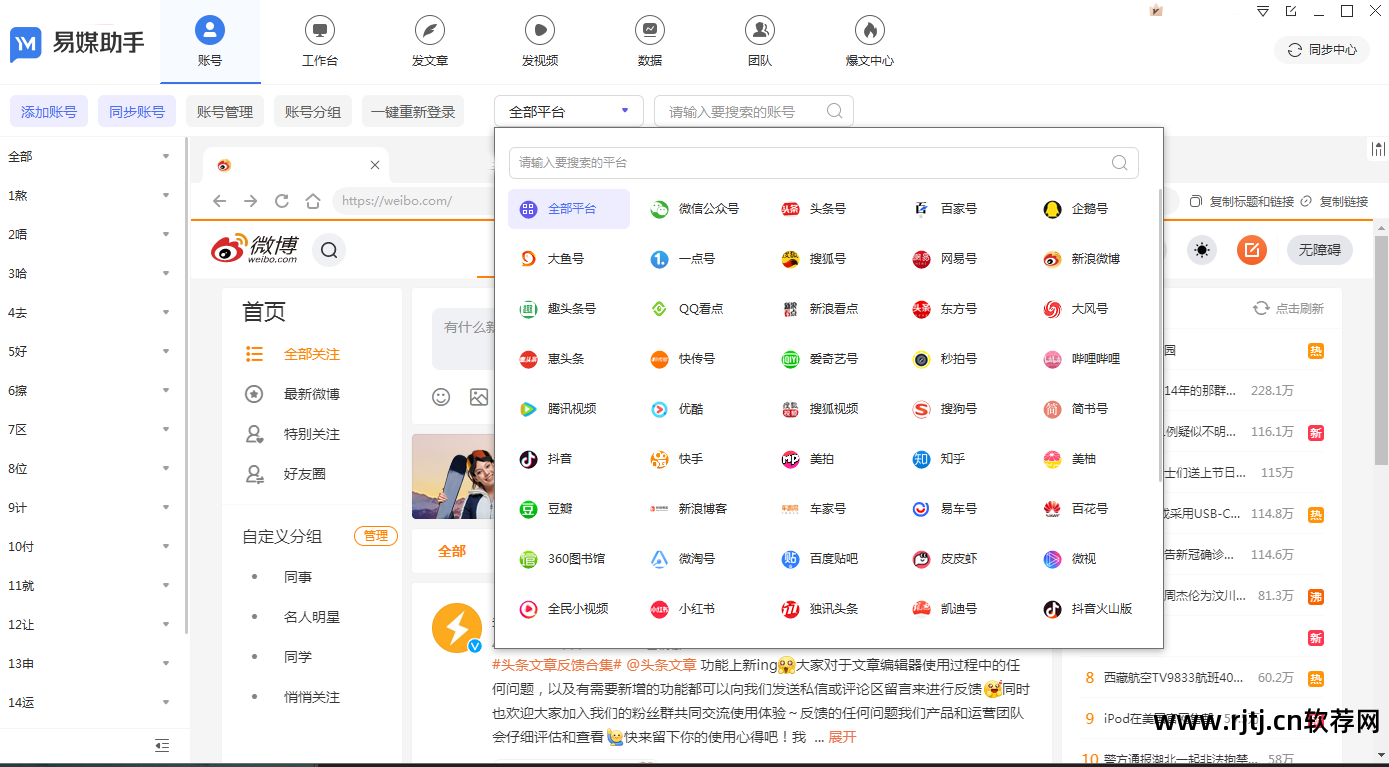Open the 爆文中心 hot articles tab
The width and height of the screenshot is (1389, 767).
click(870, 42)
